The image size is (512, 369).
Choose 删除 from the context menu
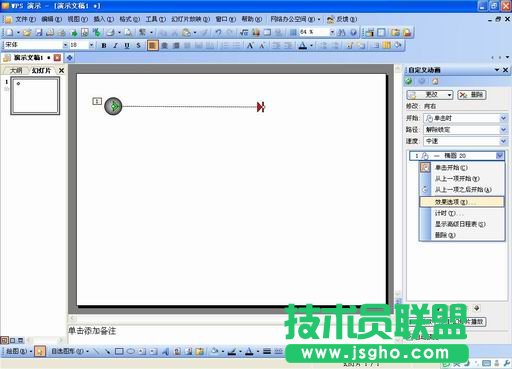(x=462, y=235)
